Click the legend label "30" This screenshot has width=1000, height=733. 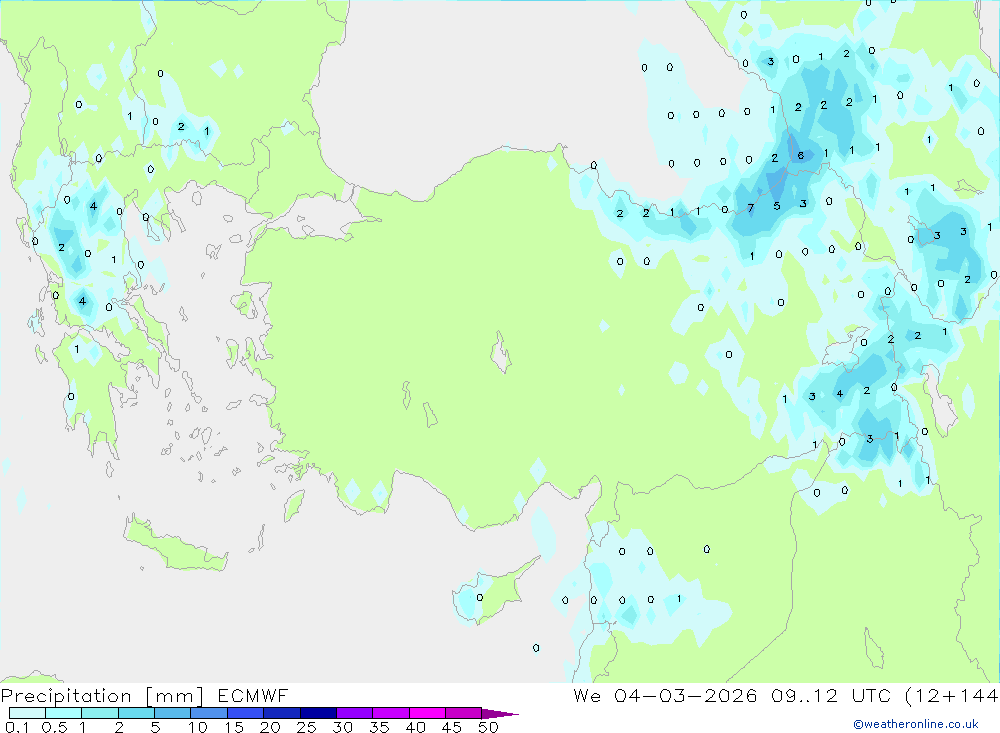(342, 727)
